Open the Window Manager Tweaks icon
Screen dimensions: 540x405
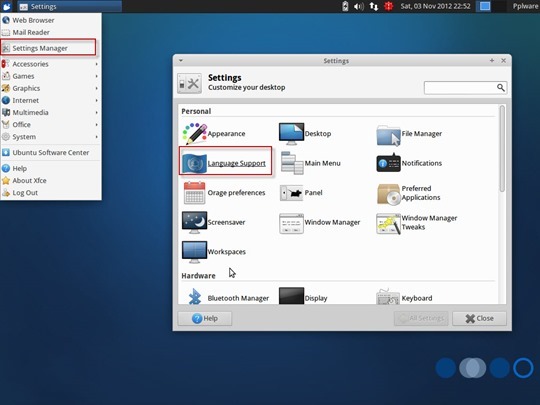coord(388,223)
